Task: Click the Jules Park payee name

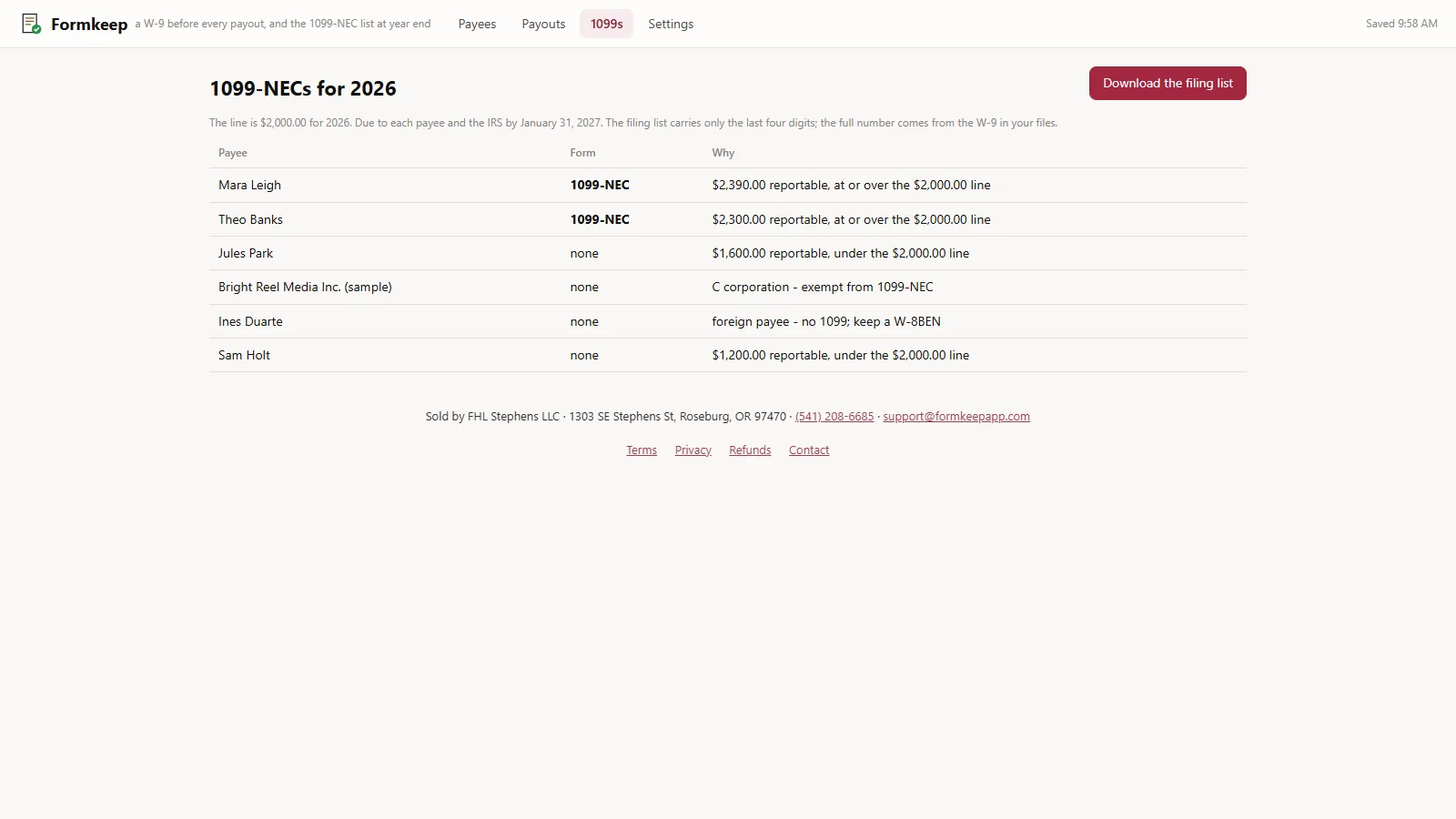Action: pyautogui.click(x=246, y=253)
